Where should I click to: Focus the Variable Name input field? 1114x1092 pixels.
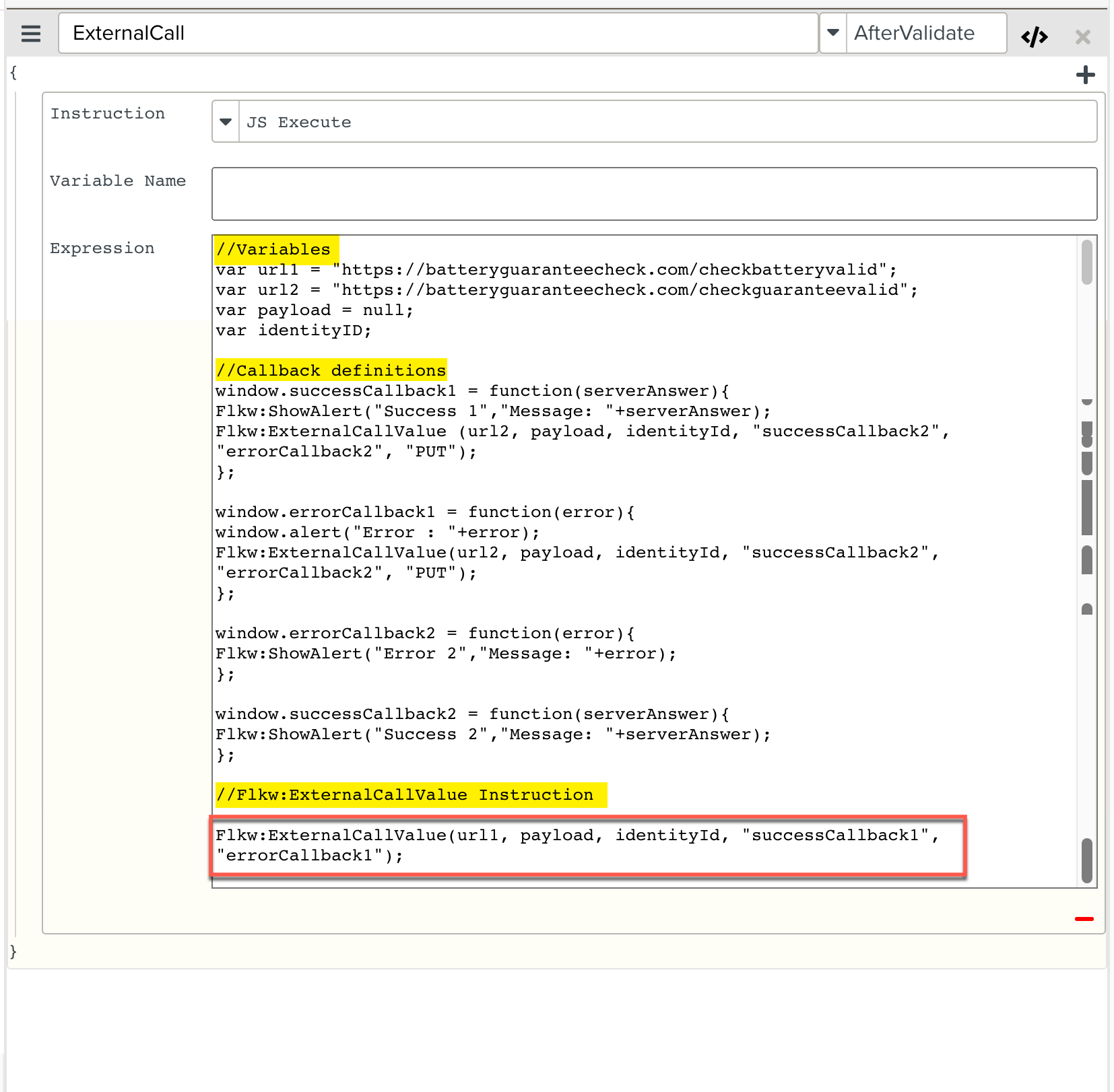click(x=654, y=194)
